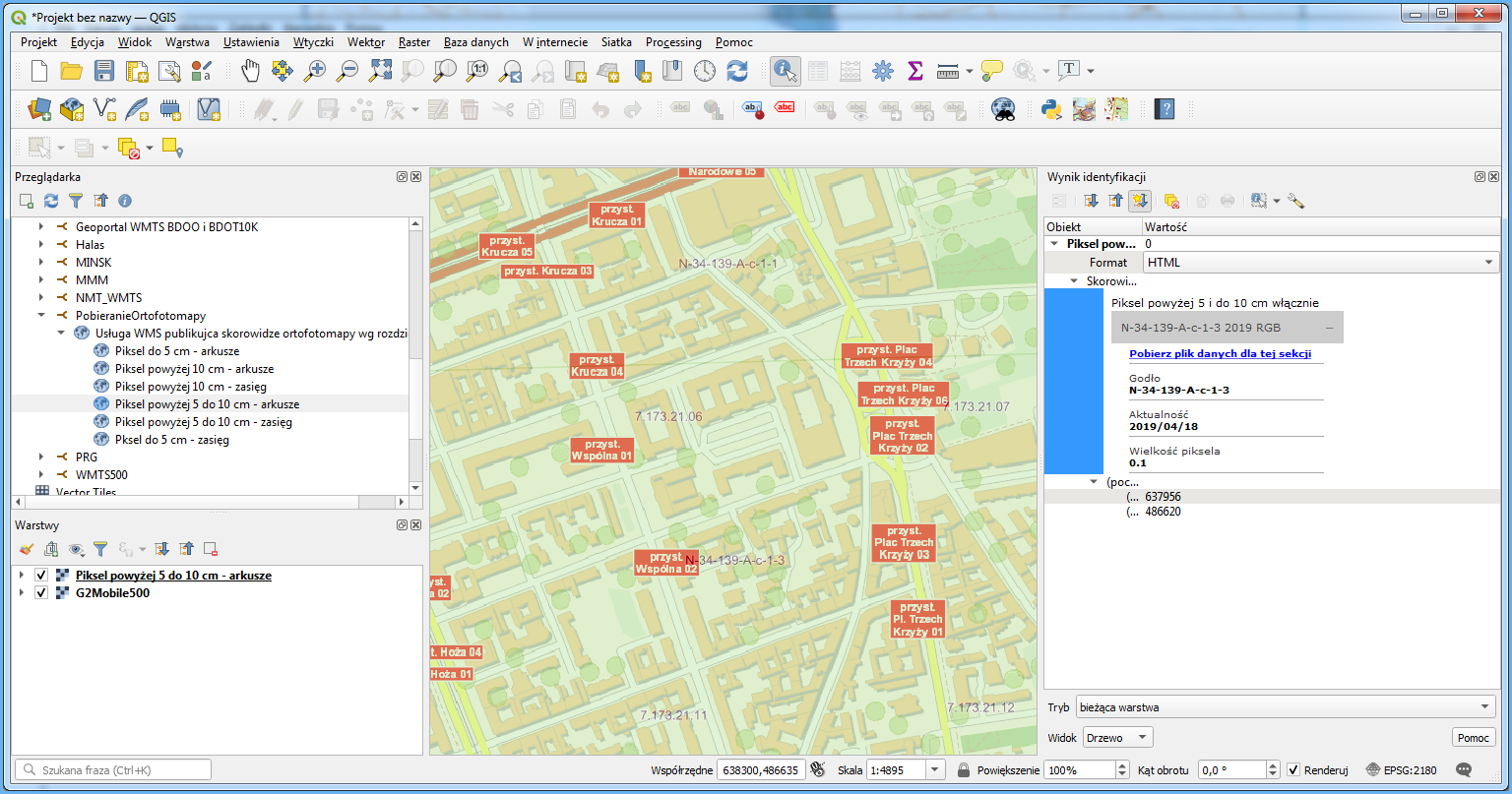Toggle the extents-coordinate display icon in status bar
Image resolution: width=1512 pixels, height=794 pixels.
(817, 769)
